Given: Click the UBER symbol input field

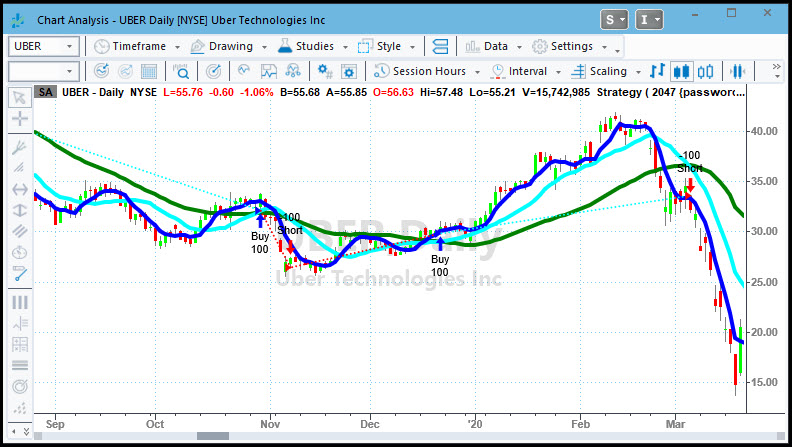Looking at the screenshot, I should [x=35, y=46].
